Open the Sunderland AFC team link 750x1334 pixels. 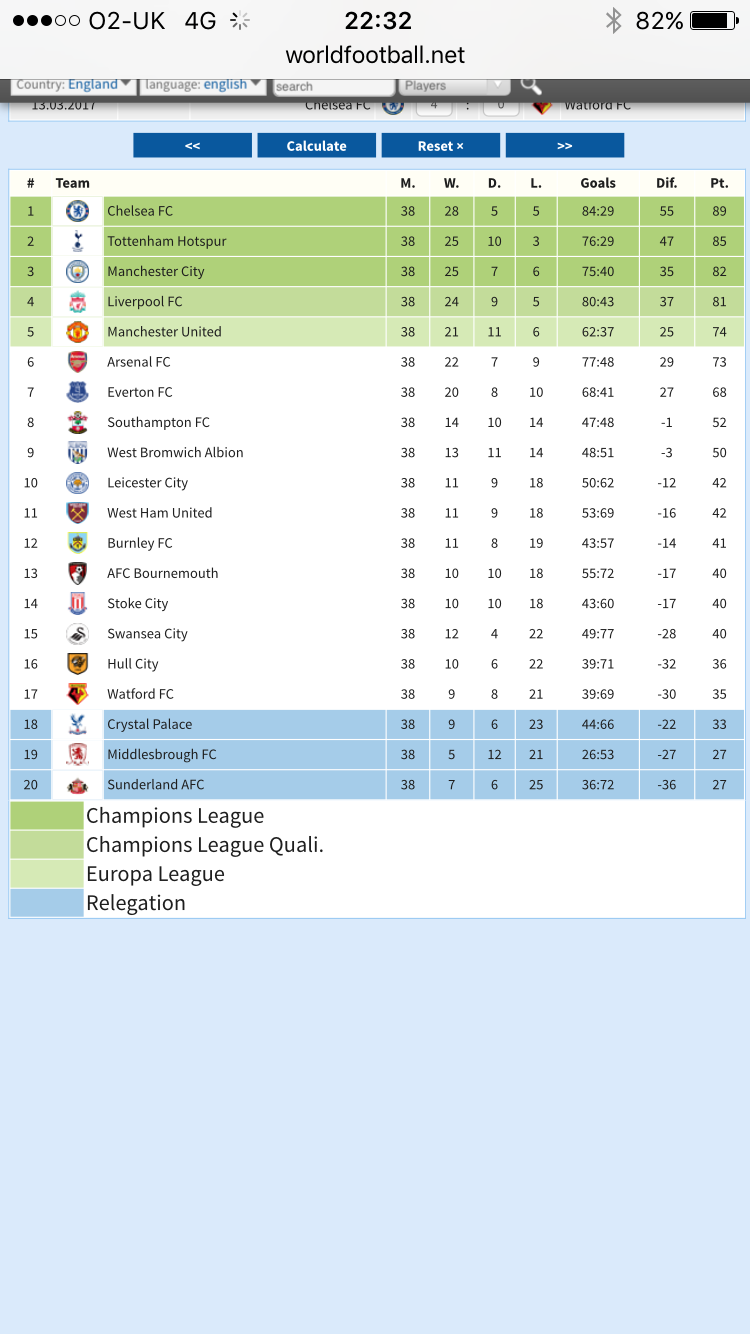pos(155,785)
